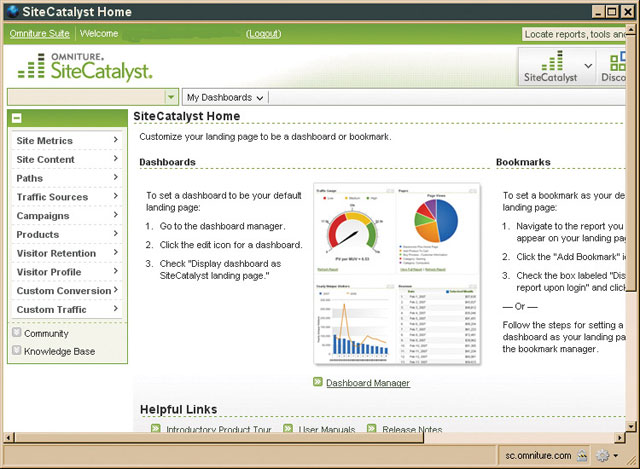The image size is (640, 469).
Task: Expand the Custom Traffic submenu arrow
Action: coord(116,309)
